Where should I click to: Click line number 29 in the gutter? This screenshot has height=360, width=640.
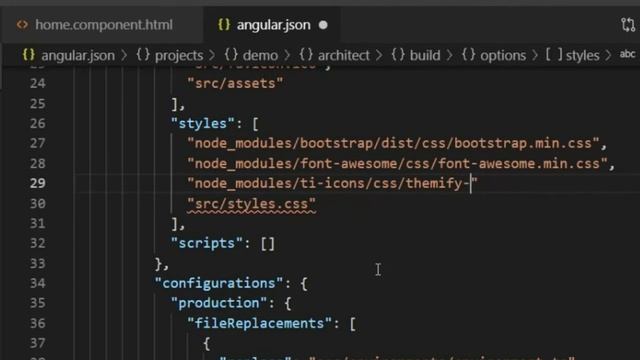[38, 183]
